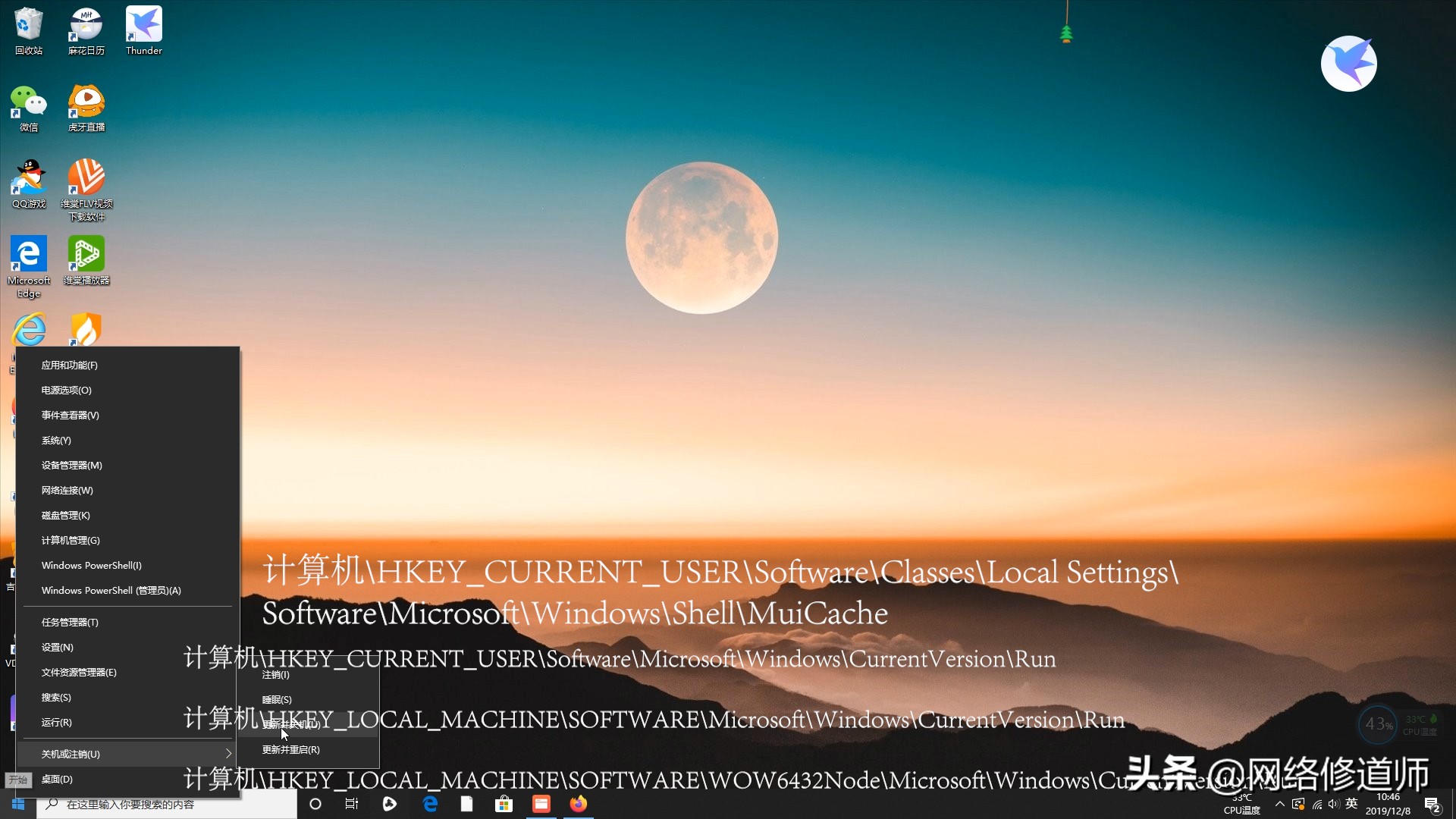Screen dimensions: 1456x819
Task: Open Task View on taskbar
Action: coord(352,804)
